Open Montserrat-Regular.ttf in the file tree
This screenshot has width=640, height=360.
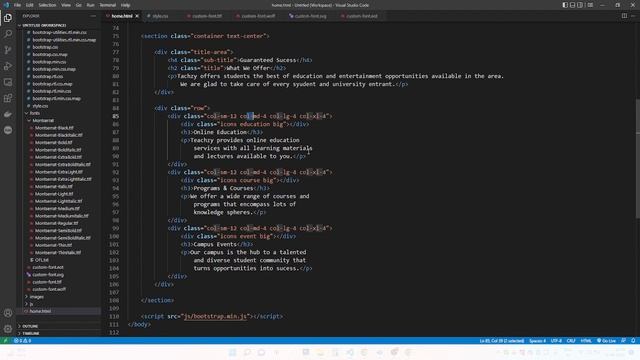click(x=56, y=223)
